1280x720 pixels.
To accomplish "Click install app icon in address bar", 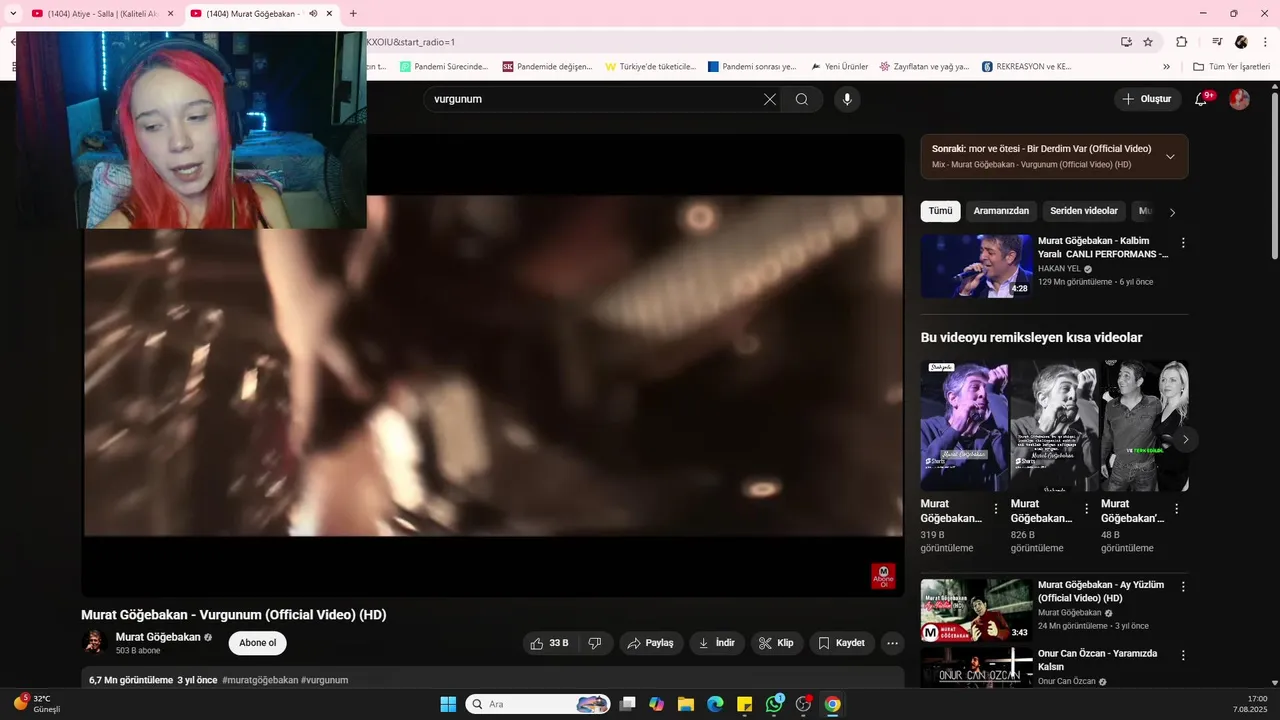I will click(1126, 42).
